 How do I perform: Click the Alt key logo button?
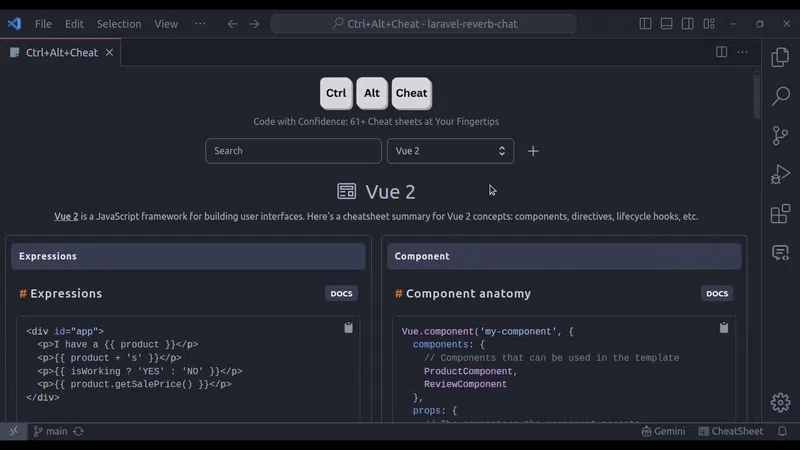click(372, 93)
